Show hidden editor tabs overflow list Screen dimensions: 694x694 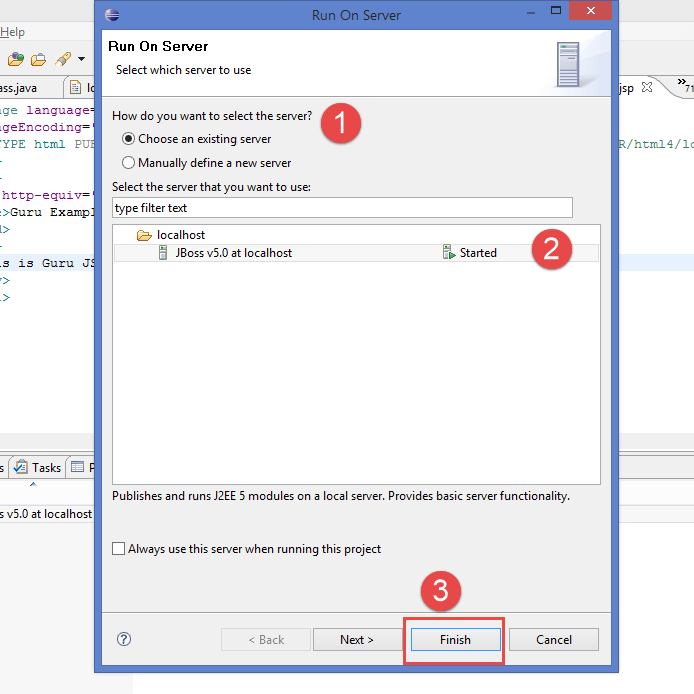[x=686, y=88]
